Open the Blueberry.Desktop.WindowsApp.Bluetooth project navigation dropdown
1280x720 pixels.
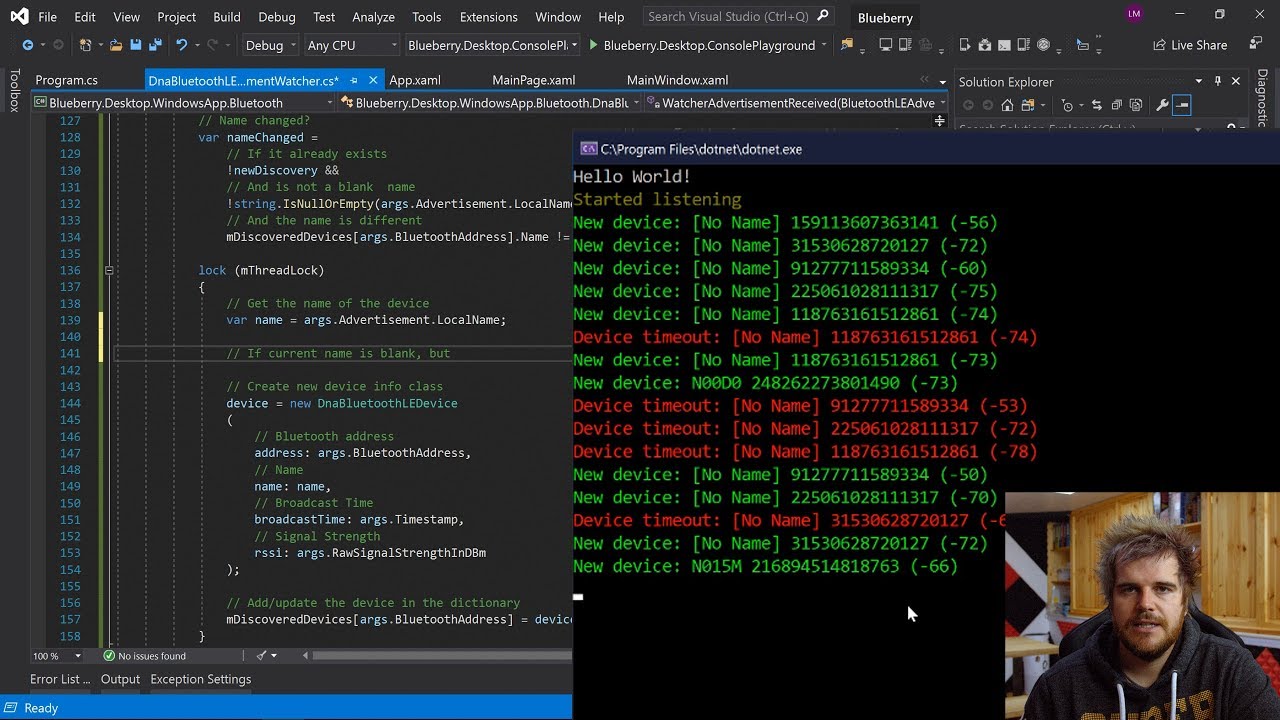184,103
